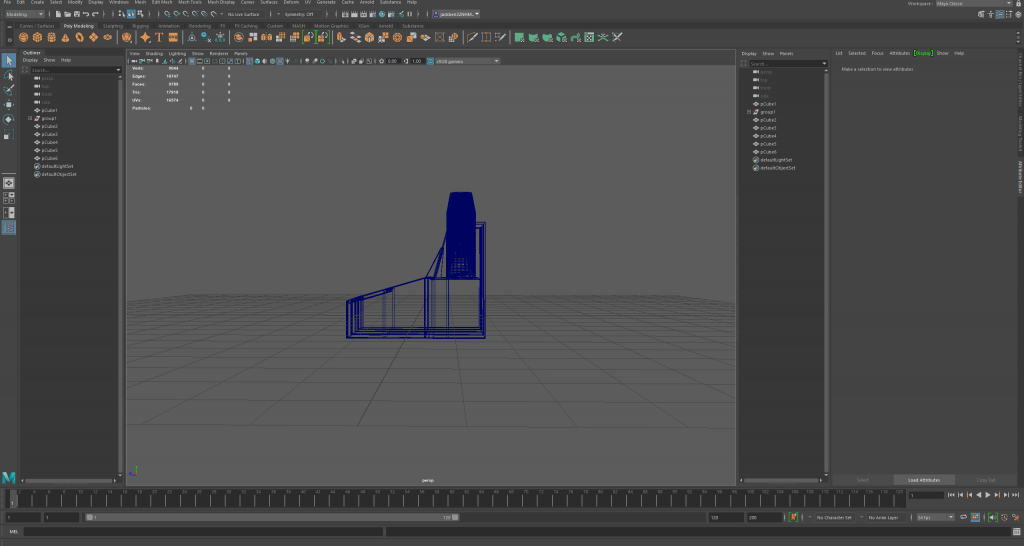The image size is (1024, 546).
Task: Activate the Lasso select tool
Action: click(9, 75)
